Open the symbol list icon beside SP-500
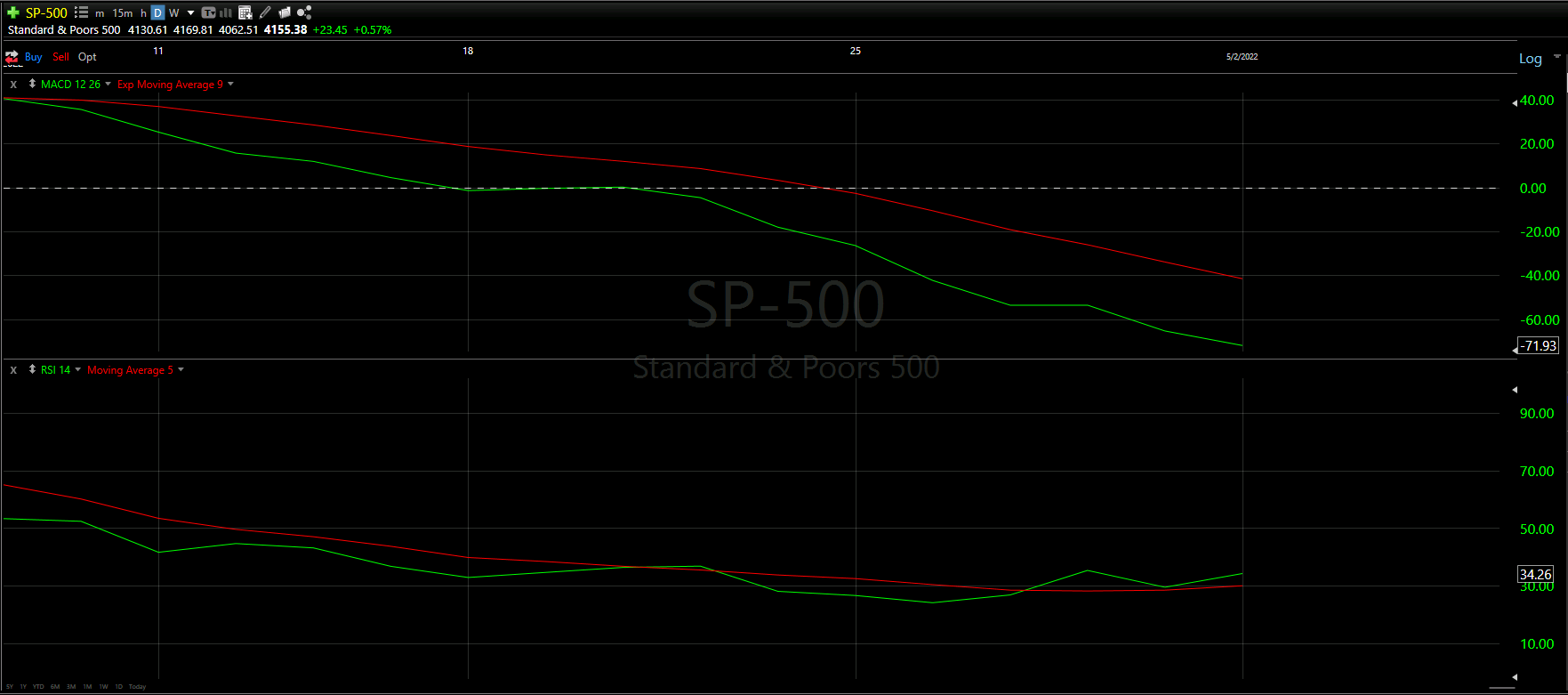 pyautogui.click(x=81, y=12)
